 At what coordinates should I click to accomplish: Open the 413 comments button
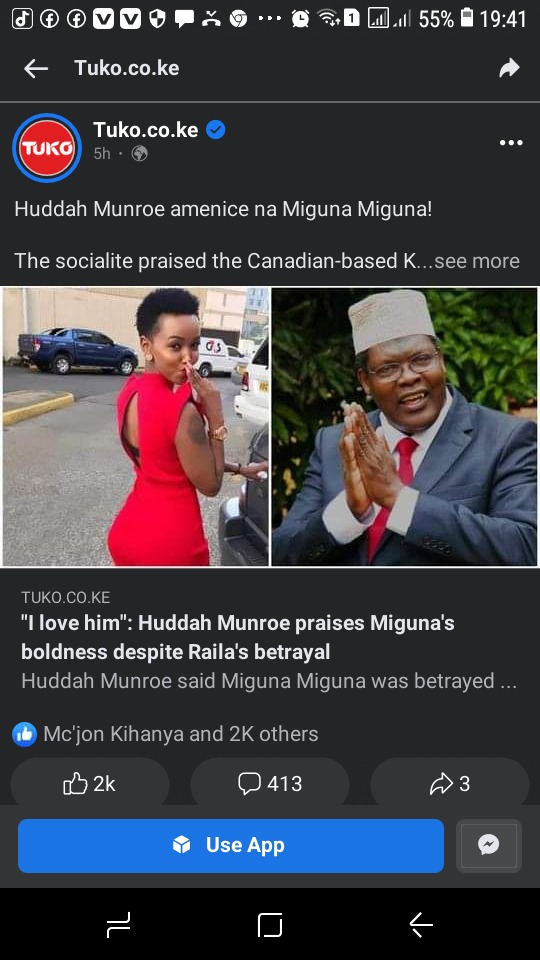tap(270, 783)
